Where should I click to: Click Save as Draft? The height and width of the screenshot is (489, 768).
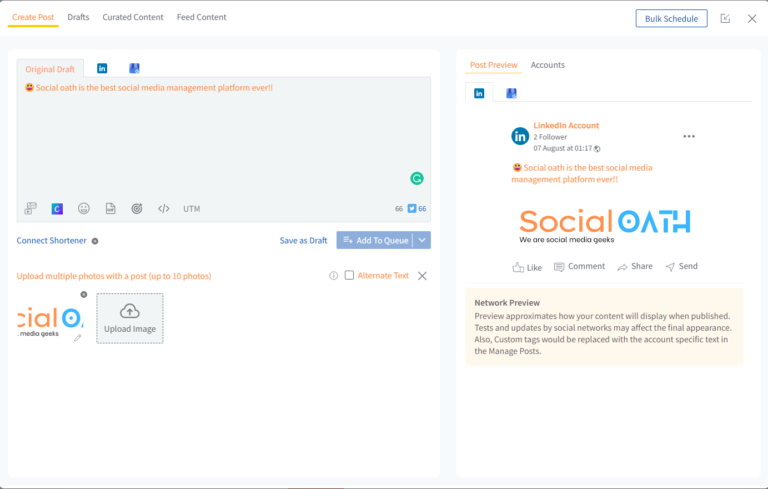[x=303, y=241]
